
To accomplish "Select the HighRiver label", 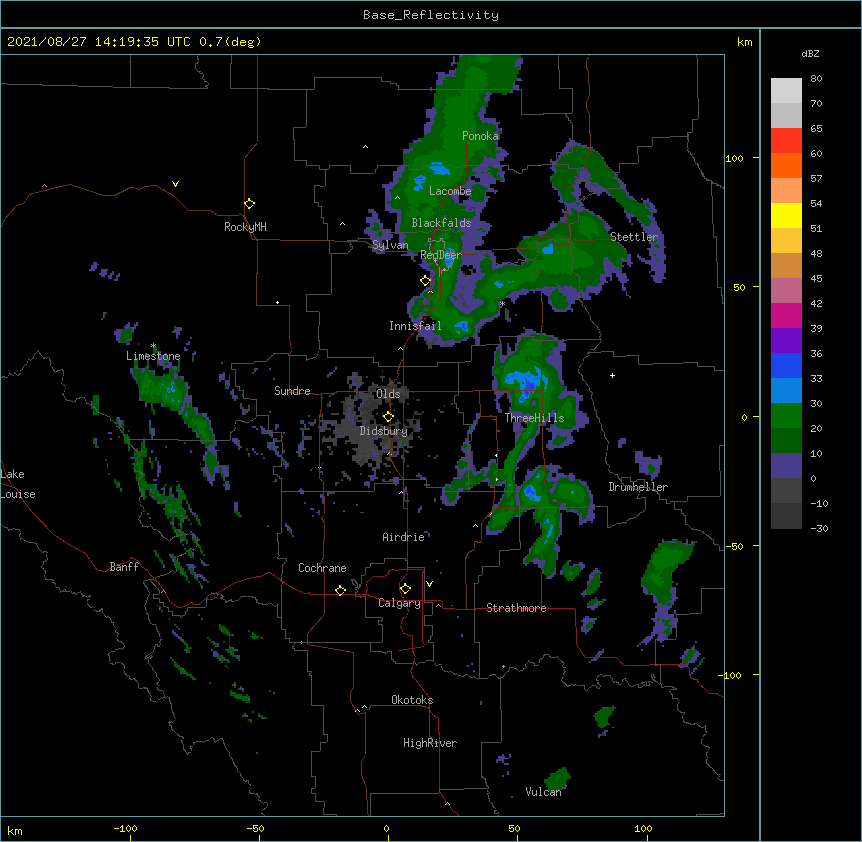I will (430, 743).
